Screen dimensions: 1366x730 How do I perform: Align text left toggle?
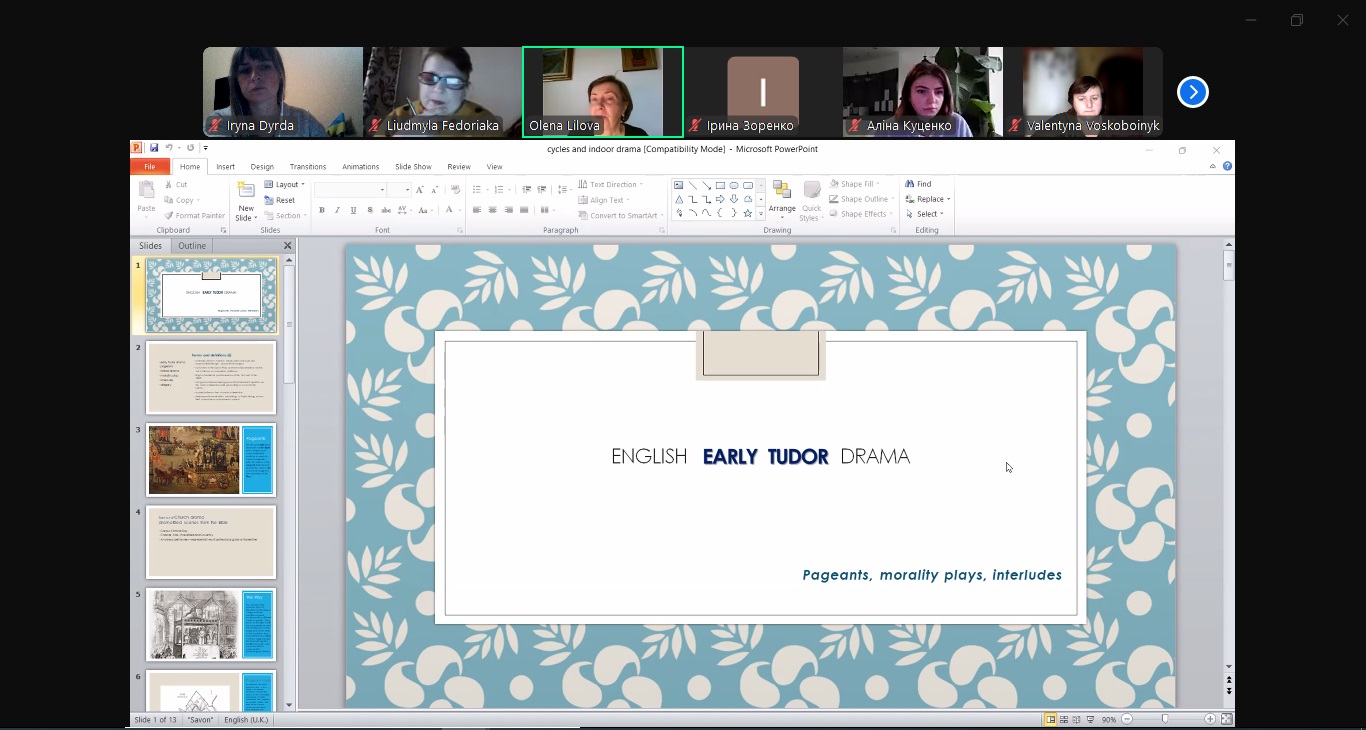click(477, 210)
